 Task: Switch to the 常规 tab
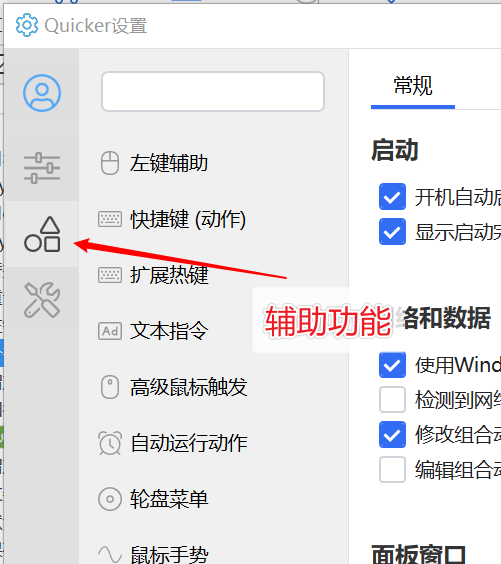(413, 86)
